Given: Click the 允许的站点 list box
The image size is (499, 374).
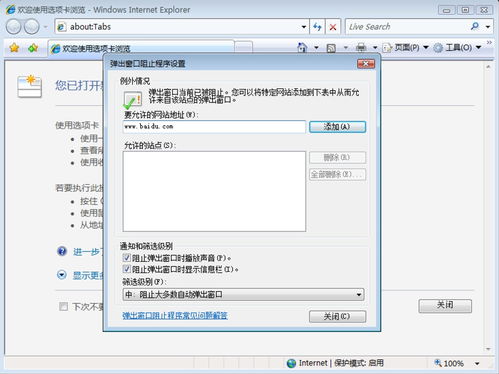Looking at the screenshot, I should pyautogui.click(x=214, y=191).
